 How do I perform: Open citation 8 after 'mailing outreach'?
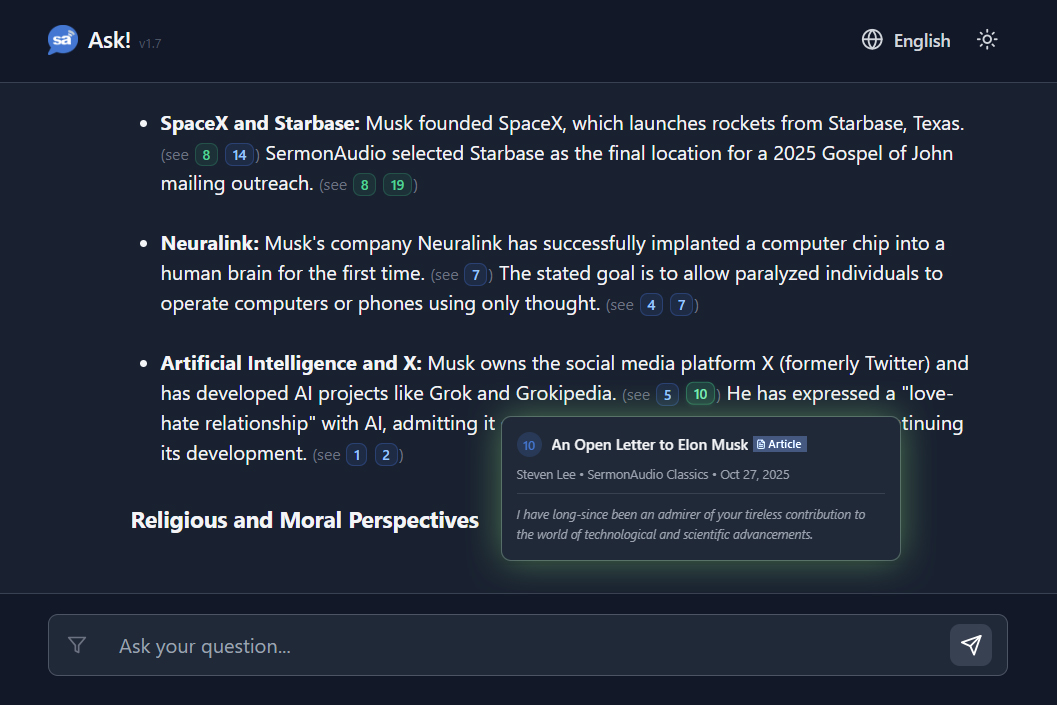pos(365,185)
